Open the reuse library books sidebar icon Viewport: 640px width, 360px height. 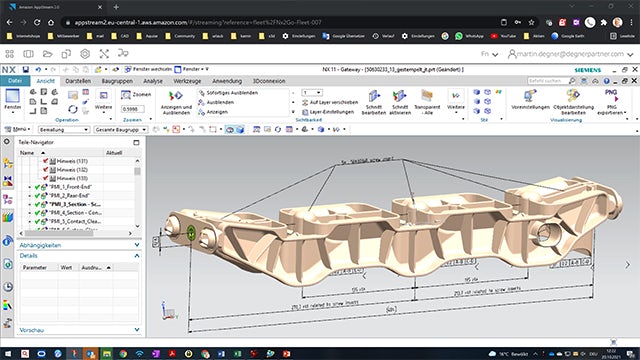point(8,217)
